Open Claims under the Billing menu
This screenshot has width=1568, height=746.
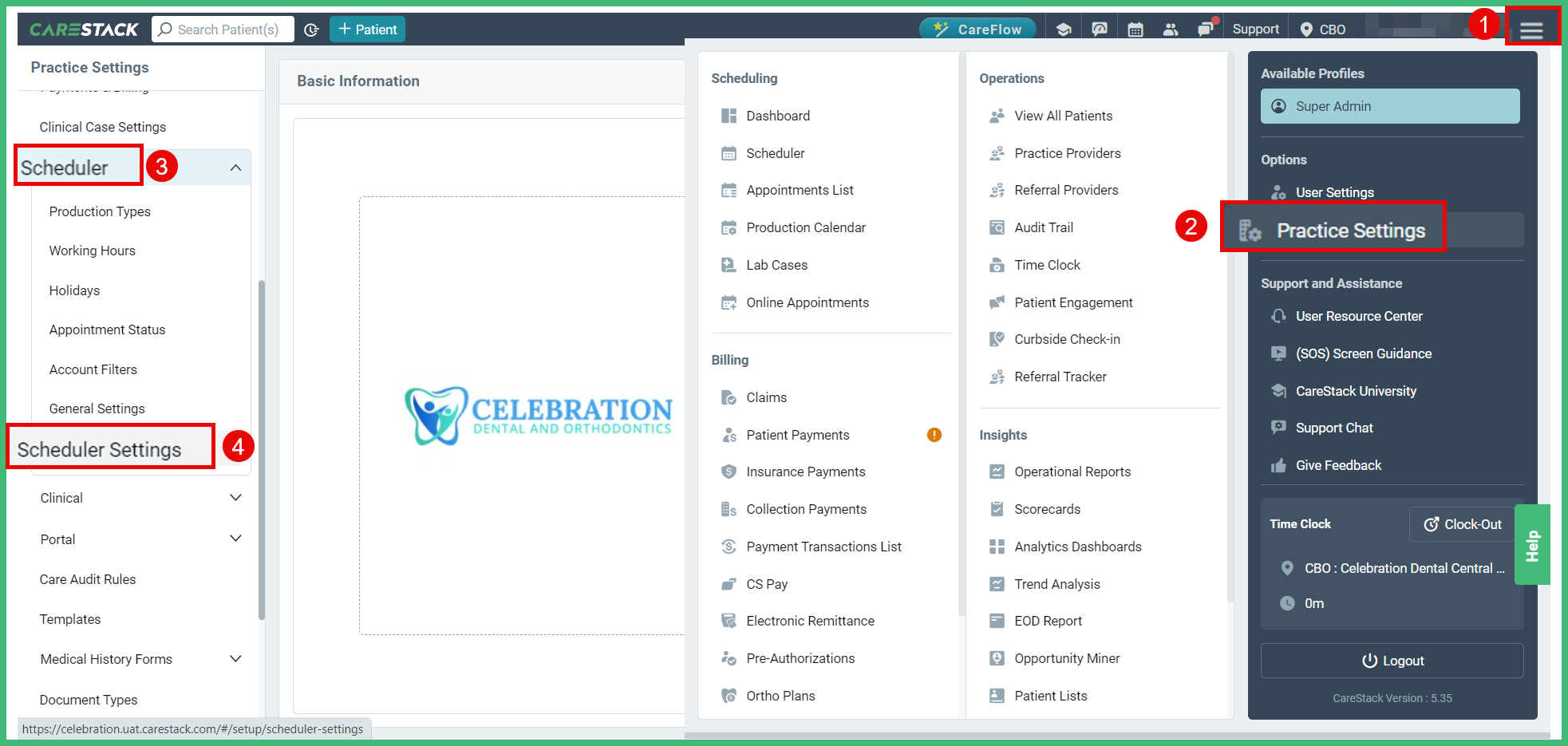click(766, 397)
